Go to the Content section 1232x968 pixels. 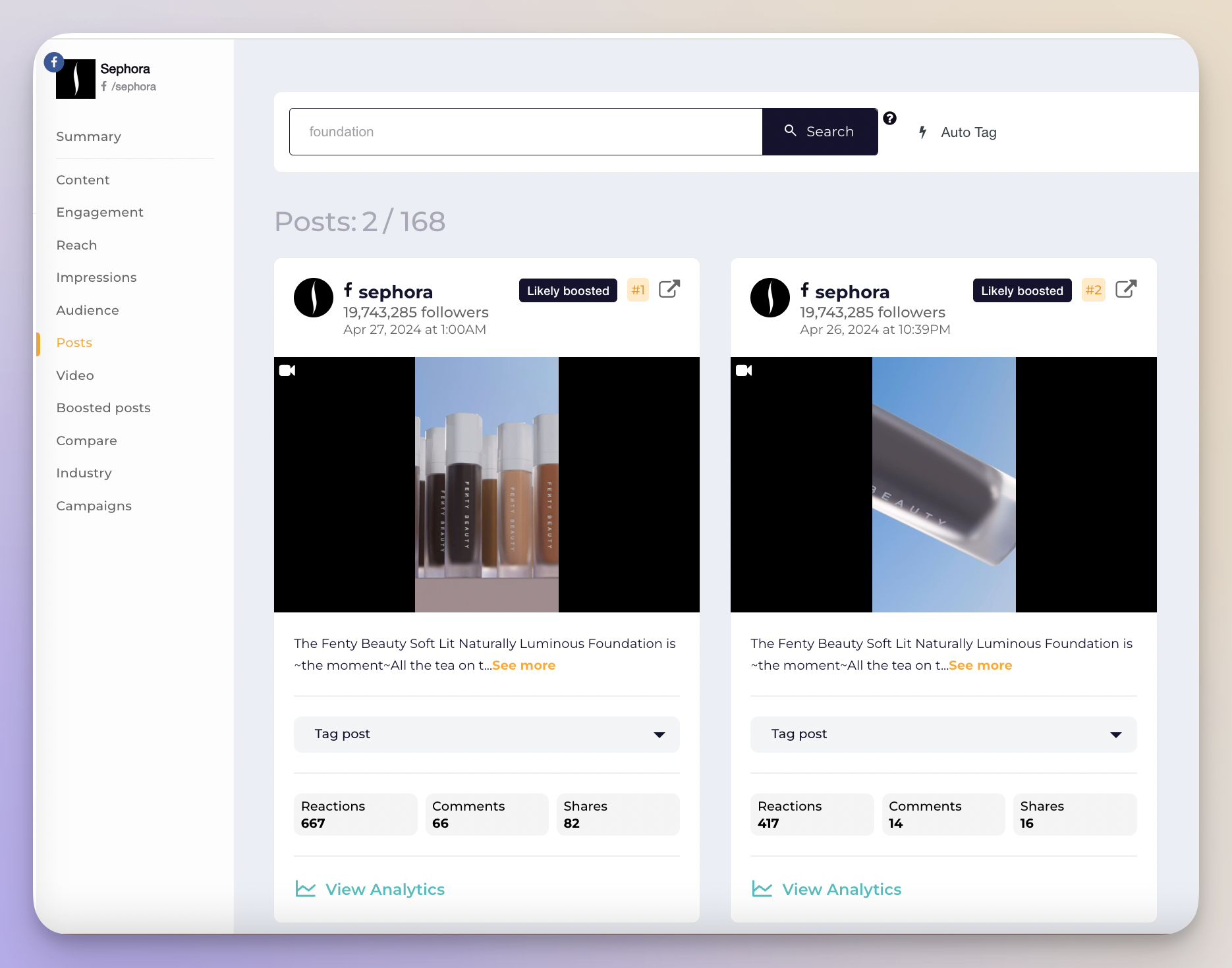click(x=83, y=180)
